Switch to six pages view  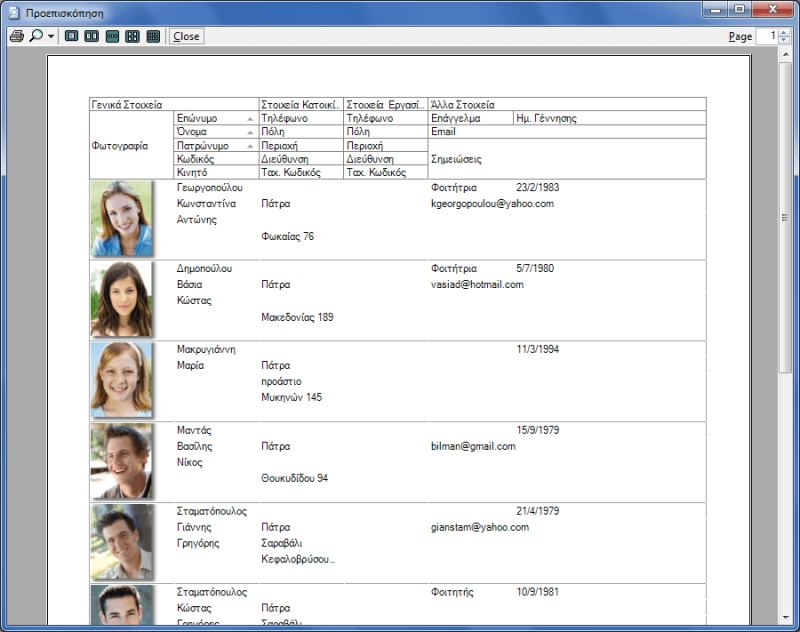tap(153, 36)
